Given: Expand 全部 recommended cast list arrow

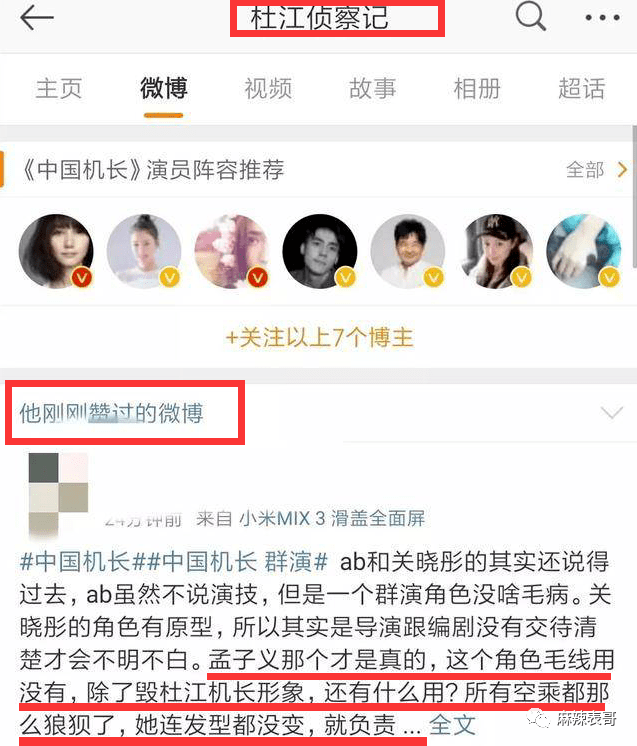Looking at the screenshot, I should tap(597, 170).
